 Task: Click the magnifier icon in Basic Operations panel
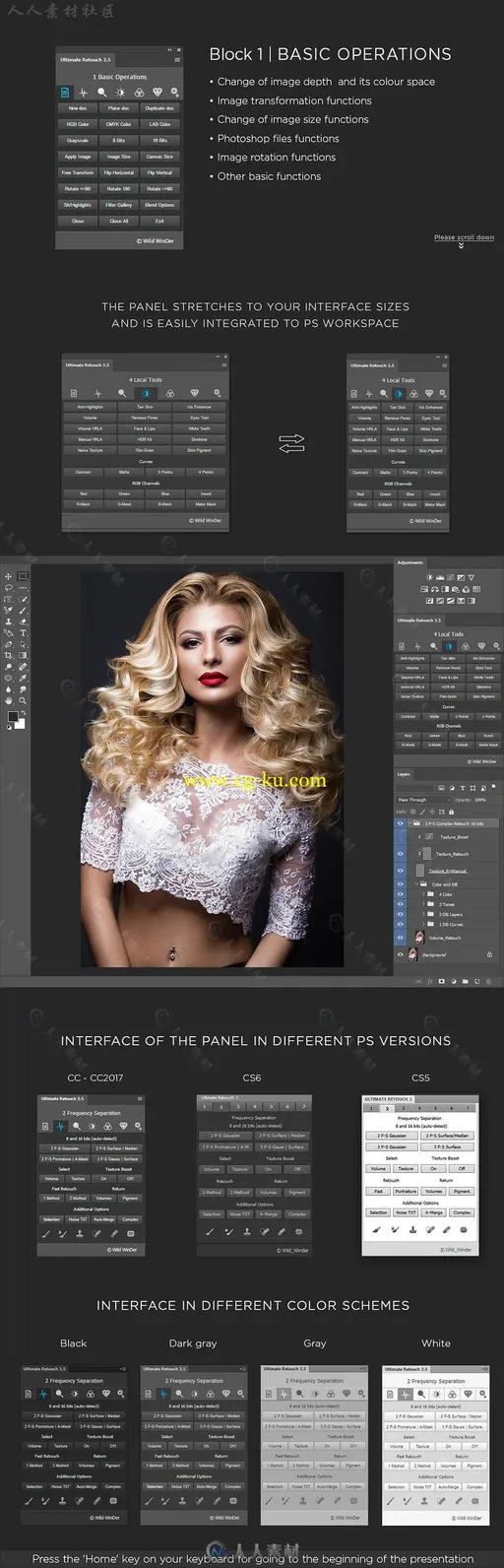pos(102,93)
